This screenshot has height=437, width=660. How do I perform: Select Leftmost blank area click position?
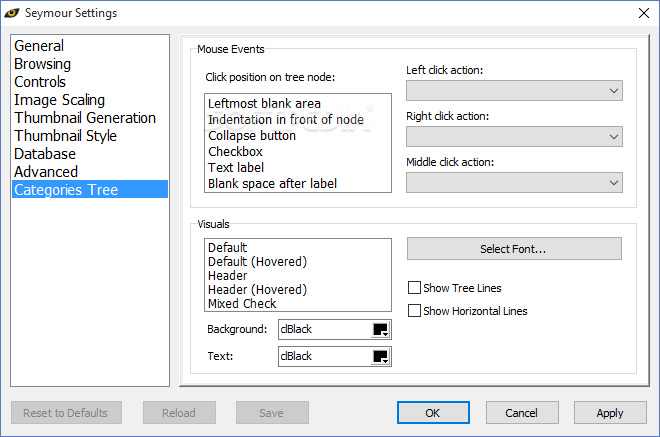tap(298, 104)
